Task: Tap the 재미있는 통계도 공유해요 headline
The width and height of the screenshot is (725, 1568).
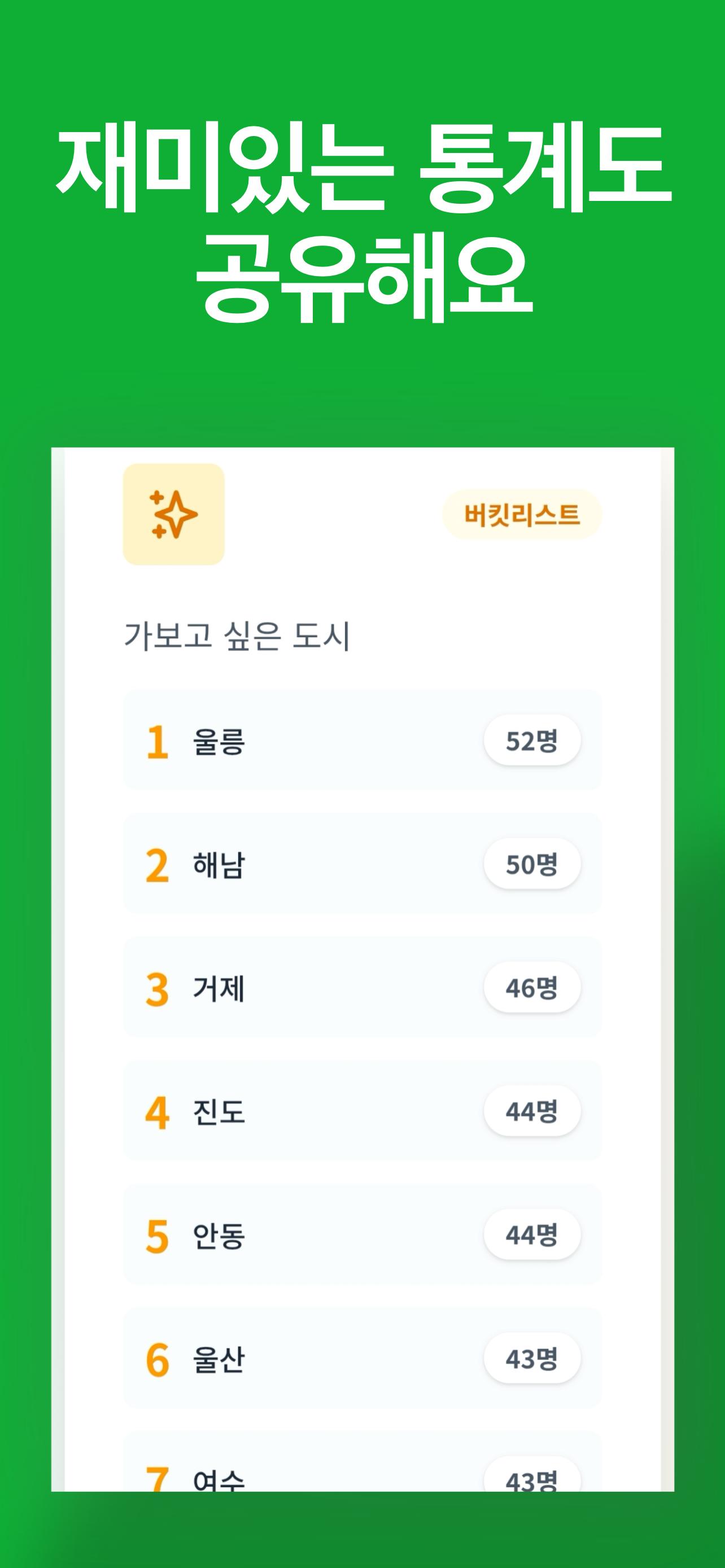Action: coord(363,222)
